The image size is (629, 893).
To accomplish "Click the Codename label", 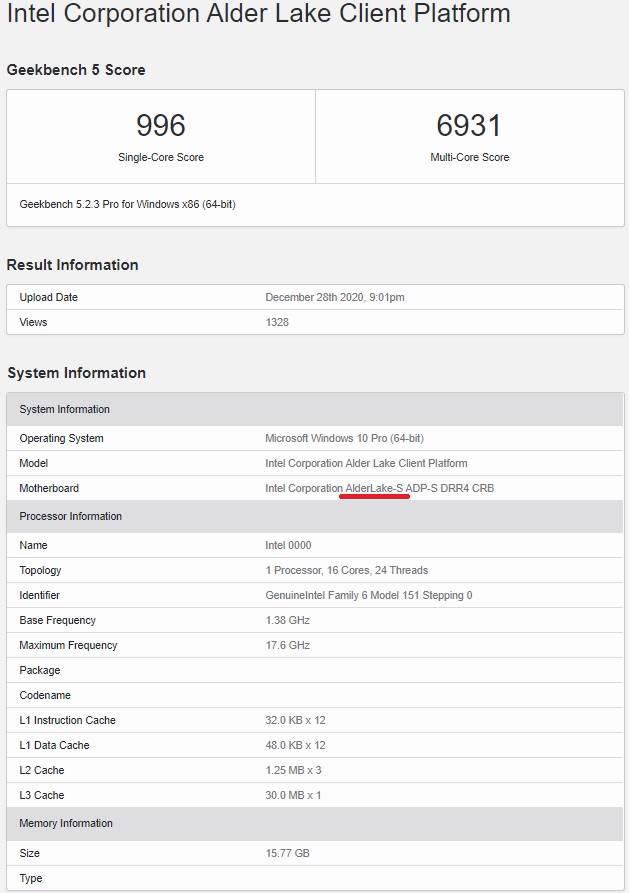I will click(45, 696).
